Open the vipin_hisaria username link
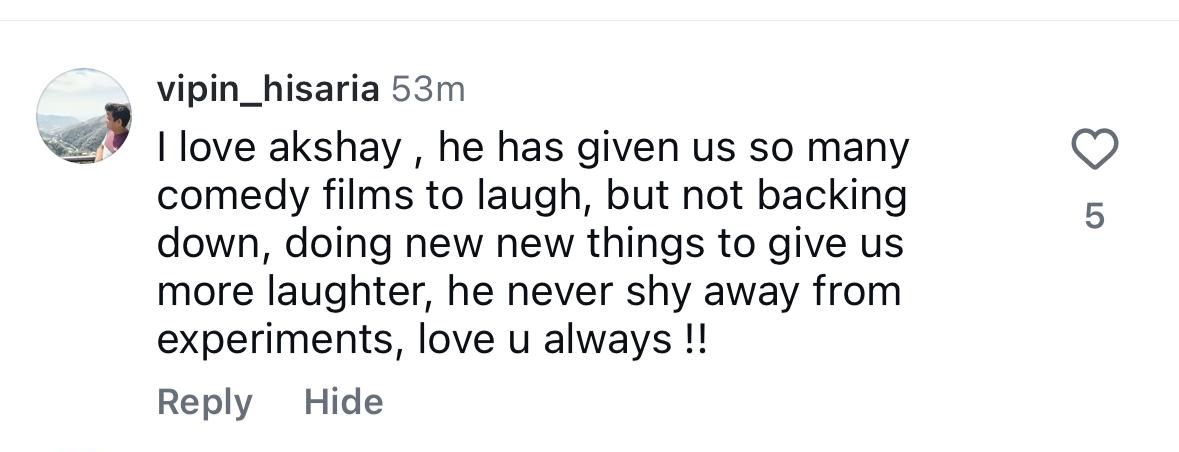Image resolution: width=1179 pixels, height=452 pixels. click(268, 91)
